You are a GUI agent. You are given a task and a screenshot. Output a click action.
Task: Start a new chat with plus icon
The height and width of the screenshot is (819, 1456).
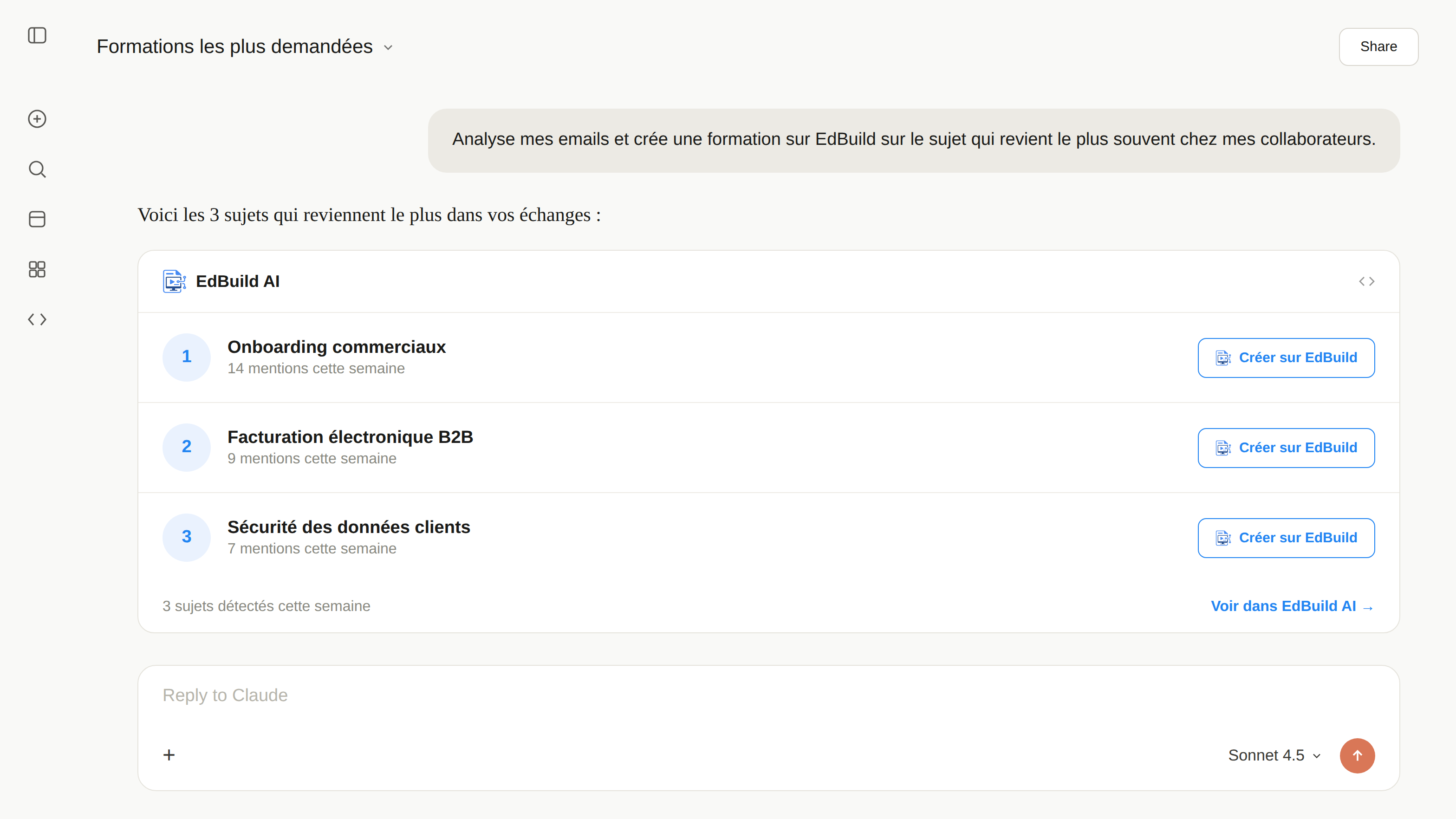(x=37, y=119)
